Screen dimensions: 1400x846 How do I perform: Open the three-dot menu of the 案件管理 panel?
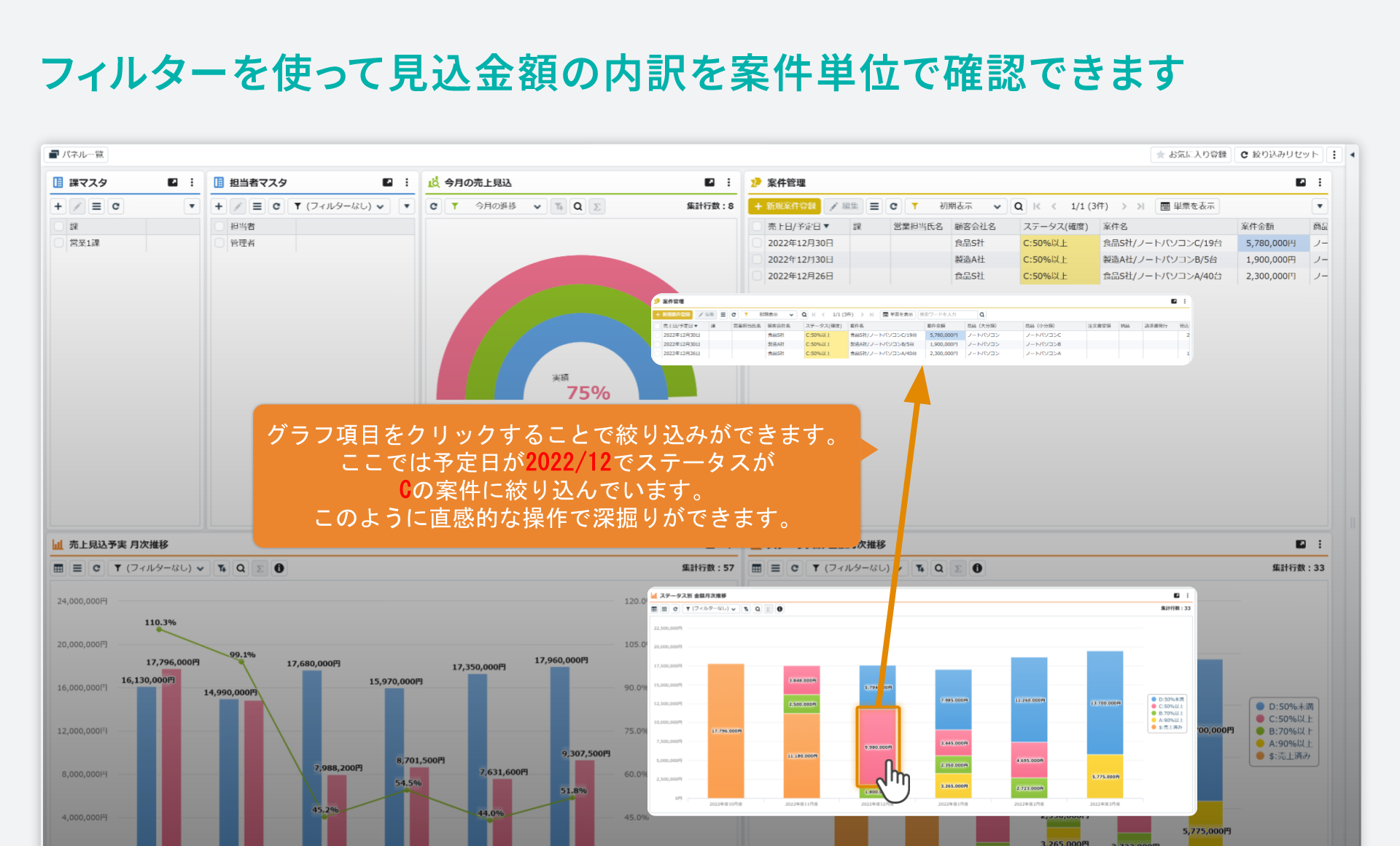pyautogui.click(x=1318, y=182)
